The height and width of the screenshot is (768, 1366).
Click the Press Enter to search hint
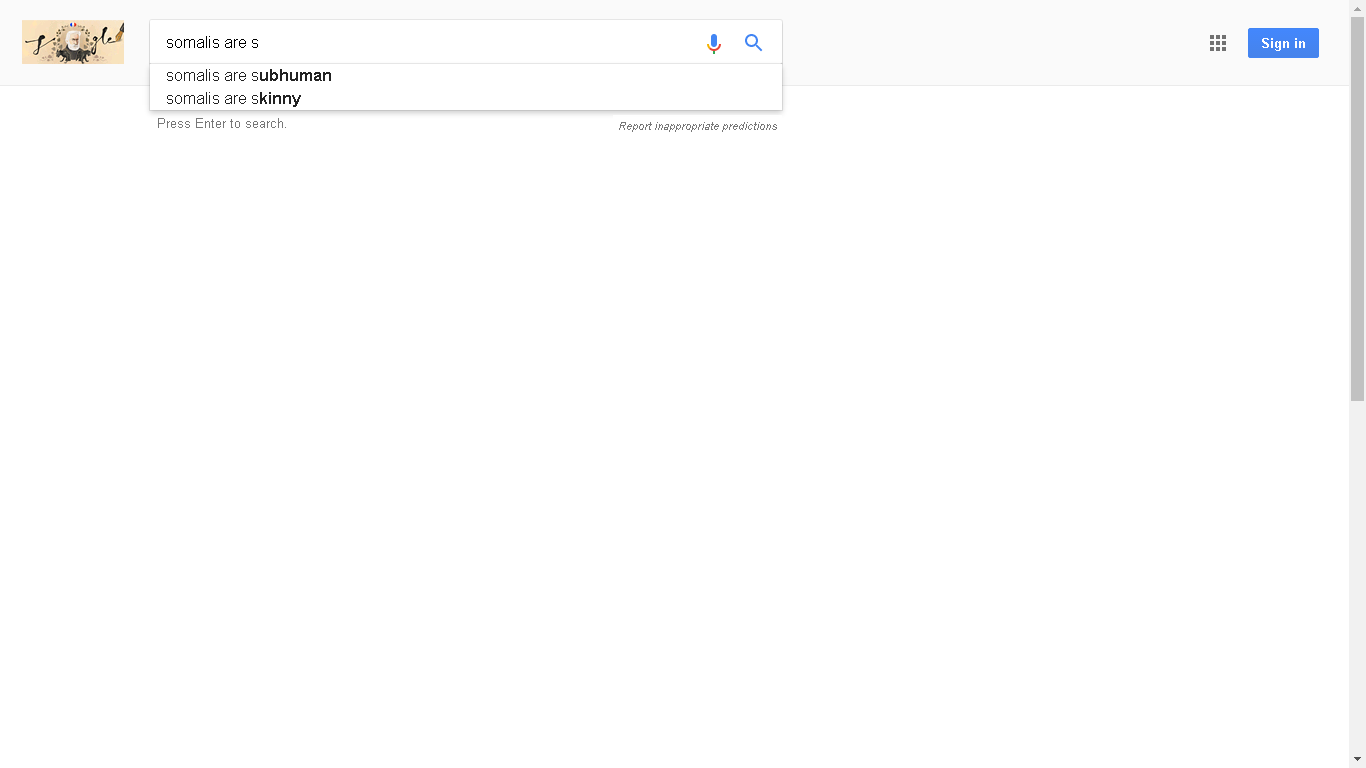click(x=222, y=124)
